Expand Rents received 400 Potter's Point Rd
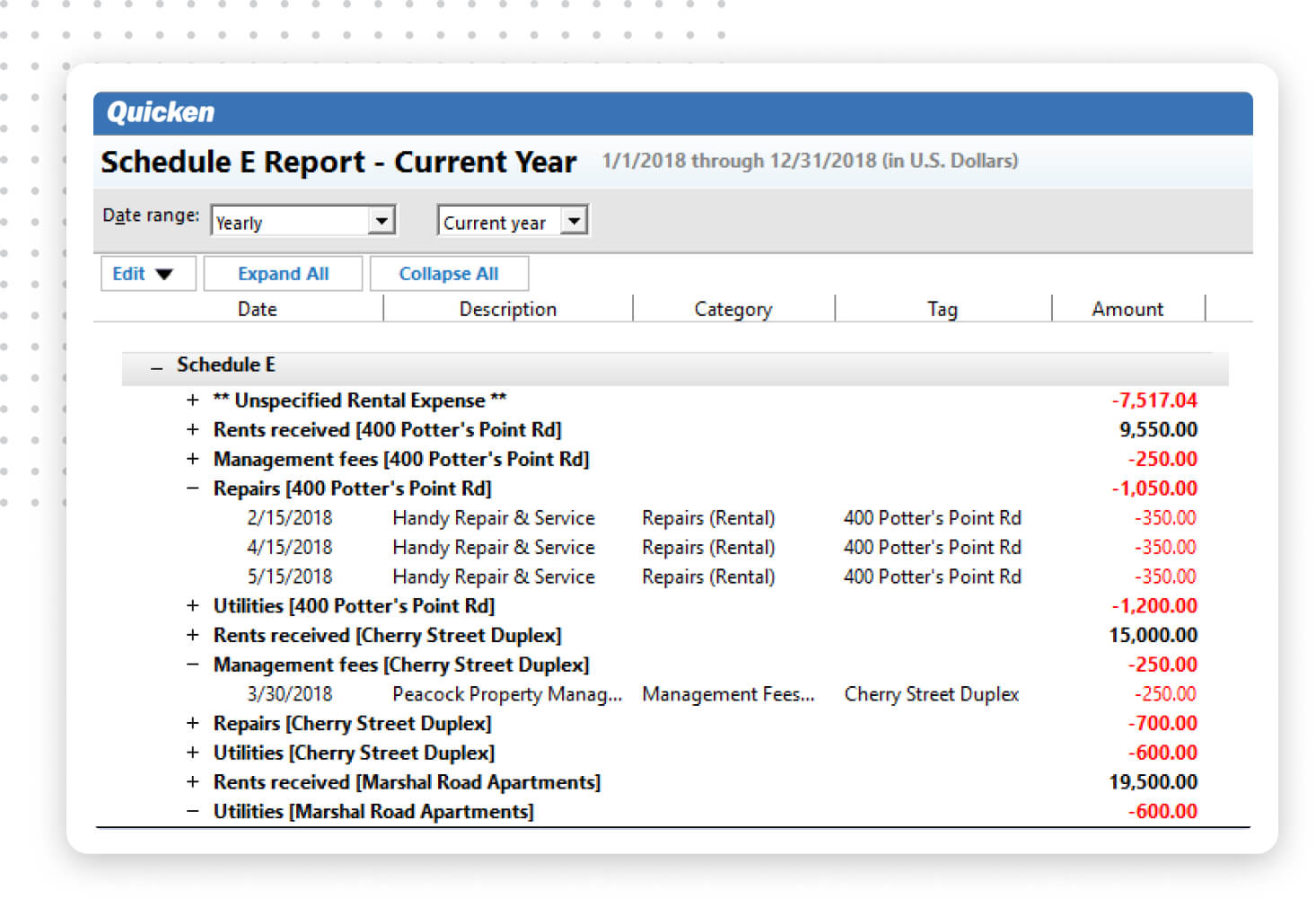This screenshot has height=899, width=1316. click(192, 430)
